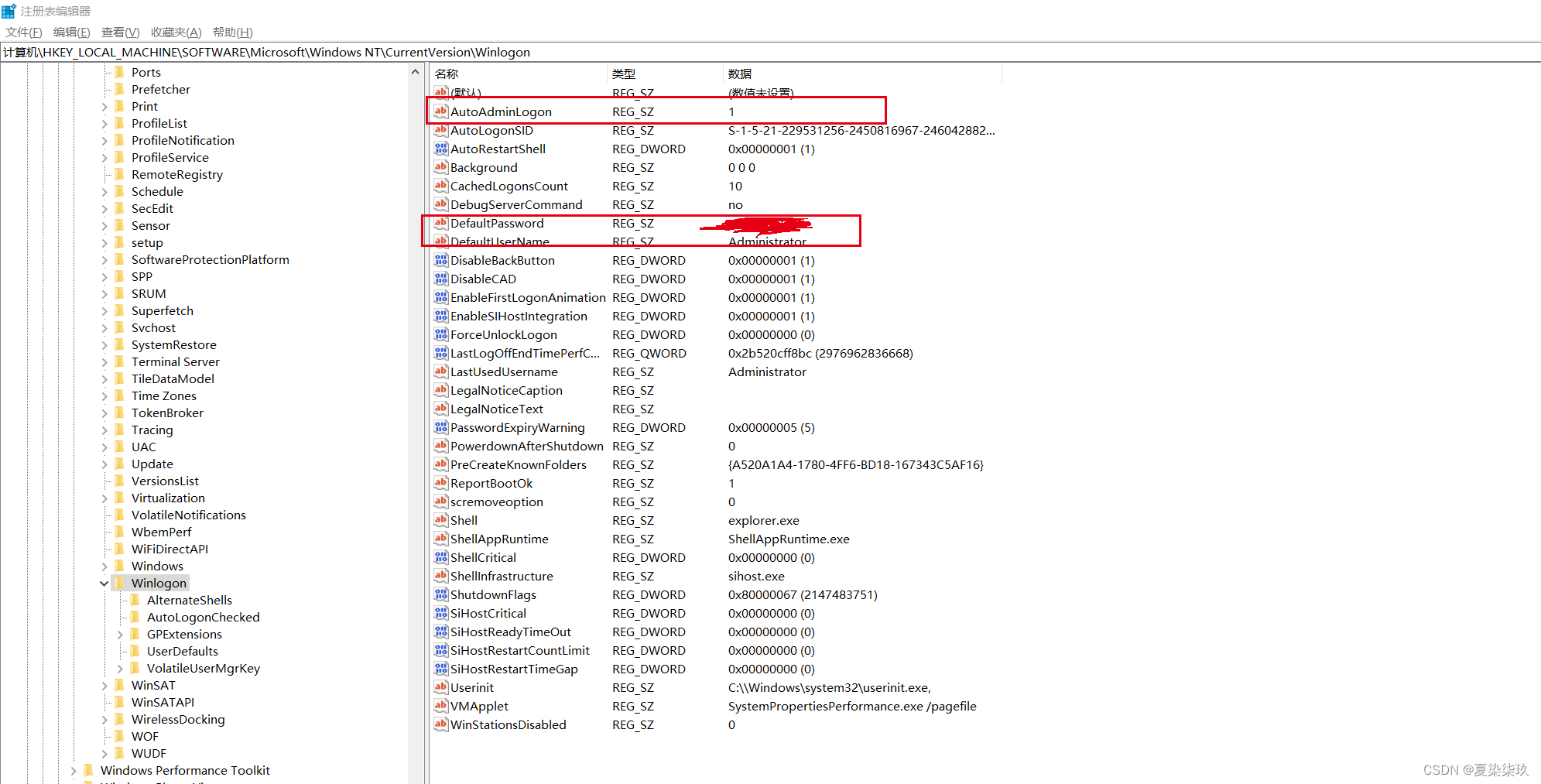
Task: Click the explorer.exe data cell
Action: [764, 520]
